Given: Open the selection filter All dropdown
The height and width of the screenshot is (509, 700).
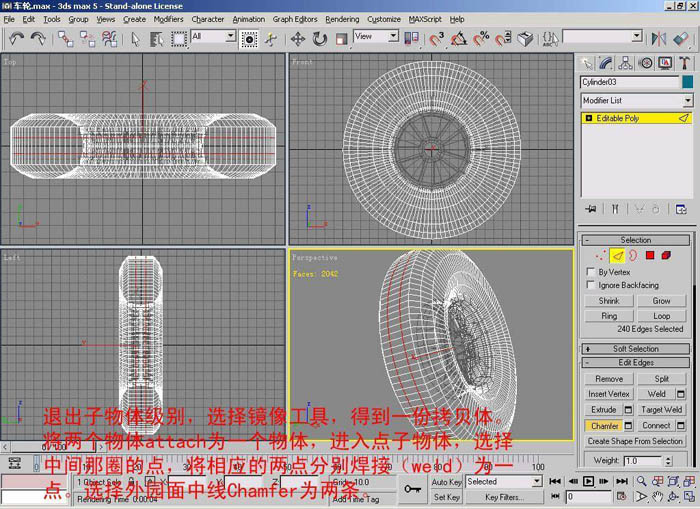Looking at the screenshot, I should pos(230,36).
